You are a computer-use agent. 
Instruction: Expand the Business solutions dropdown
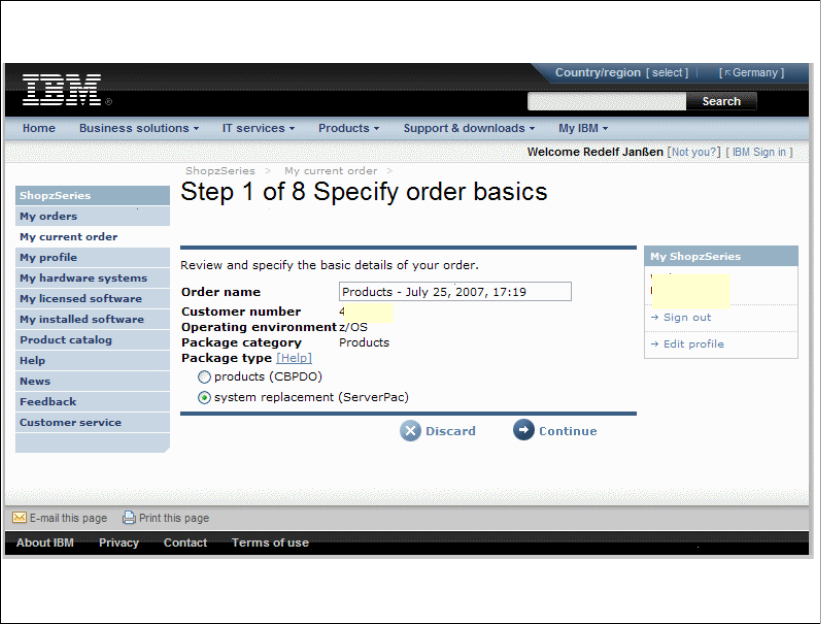click(x=139, y=128)
